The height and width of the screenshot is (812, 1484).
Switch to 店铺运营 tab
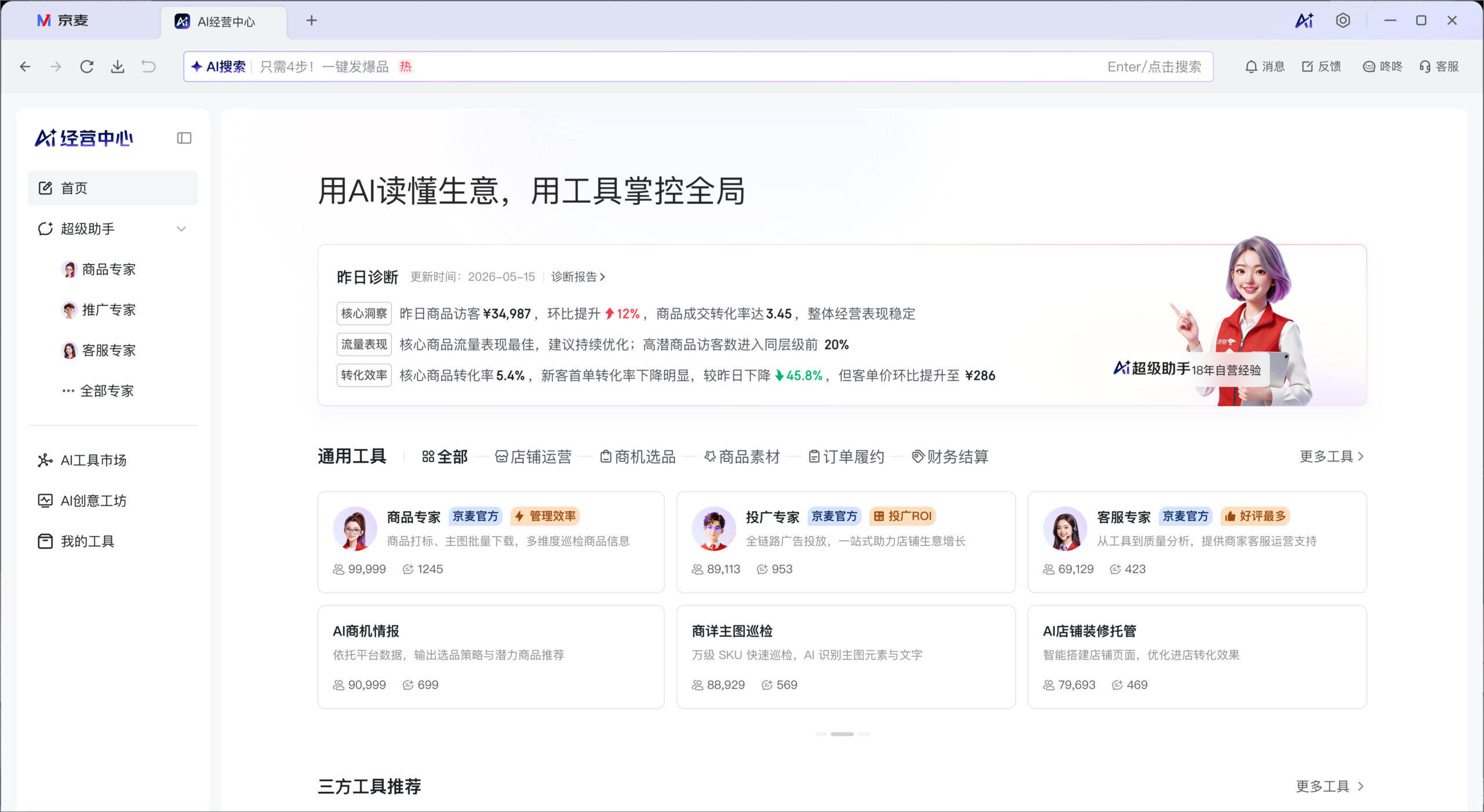[533, 457]
